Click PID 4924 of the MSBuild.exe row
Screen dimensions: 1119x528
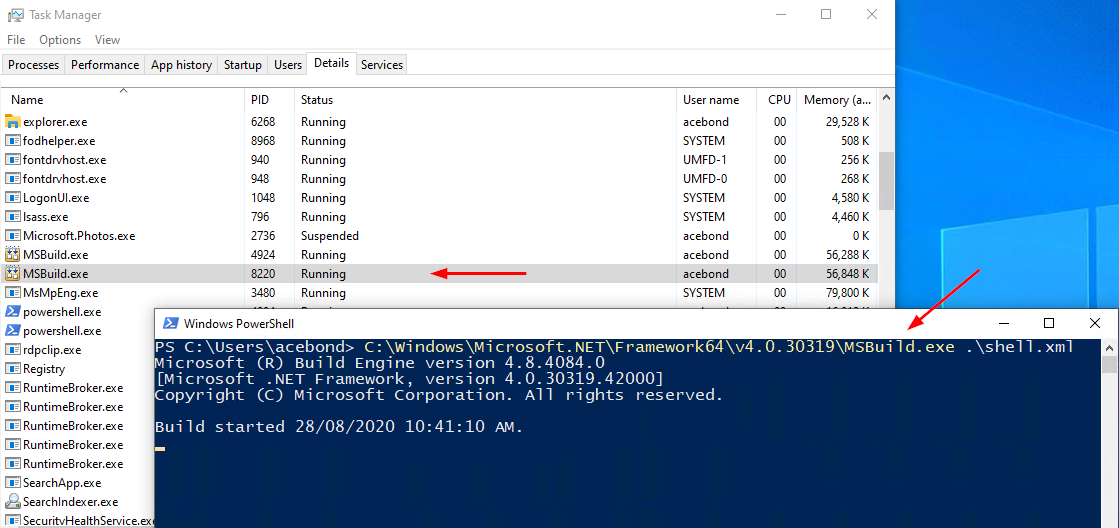[263, 255]
